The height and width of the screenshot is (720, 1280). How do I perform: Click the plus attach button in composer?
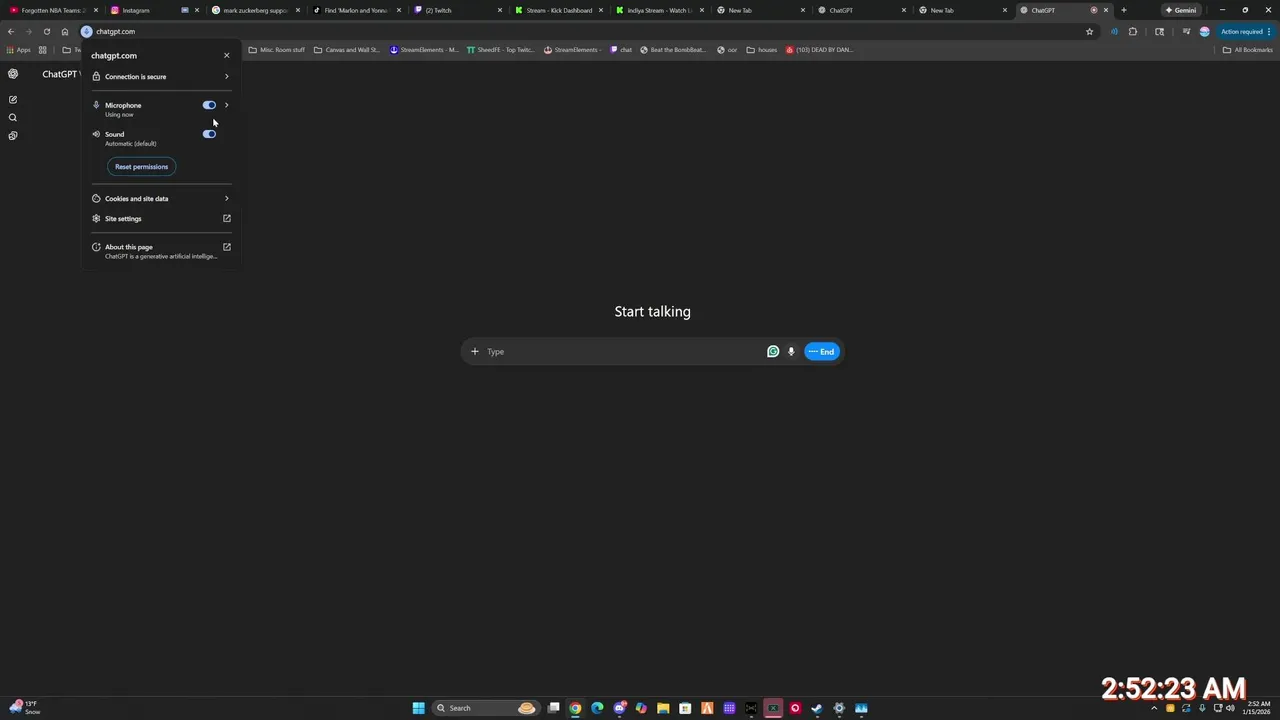(475, 351)
